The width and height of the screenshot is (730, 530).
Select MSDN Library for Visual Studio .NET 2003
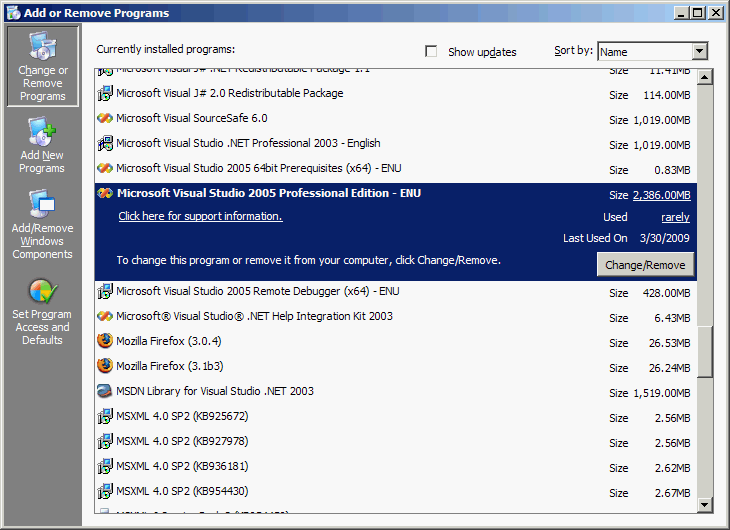pos(395,392)
